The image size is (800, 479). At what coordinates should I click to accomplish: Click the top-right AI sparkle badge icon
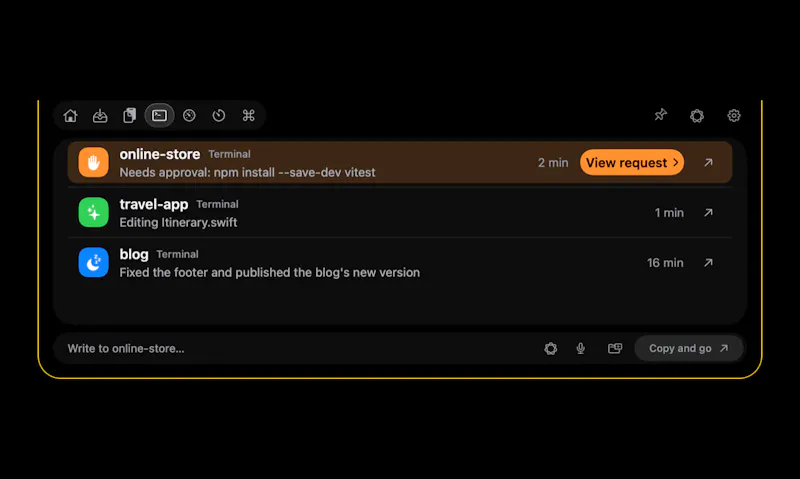(x=697, y=116)
